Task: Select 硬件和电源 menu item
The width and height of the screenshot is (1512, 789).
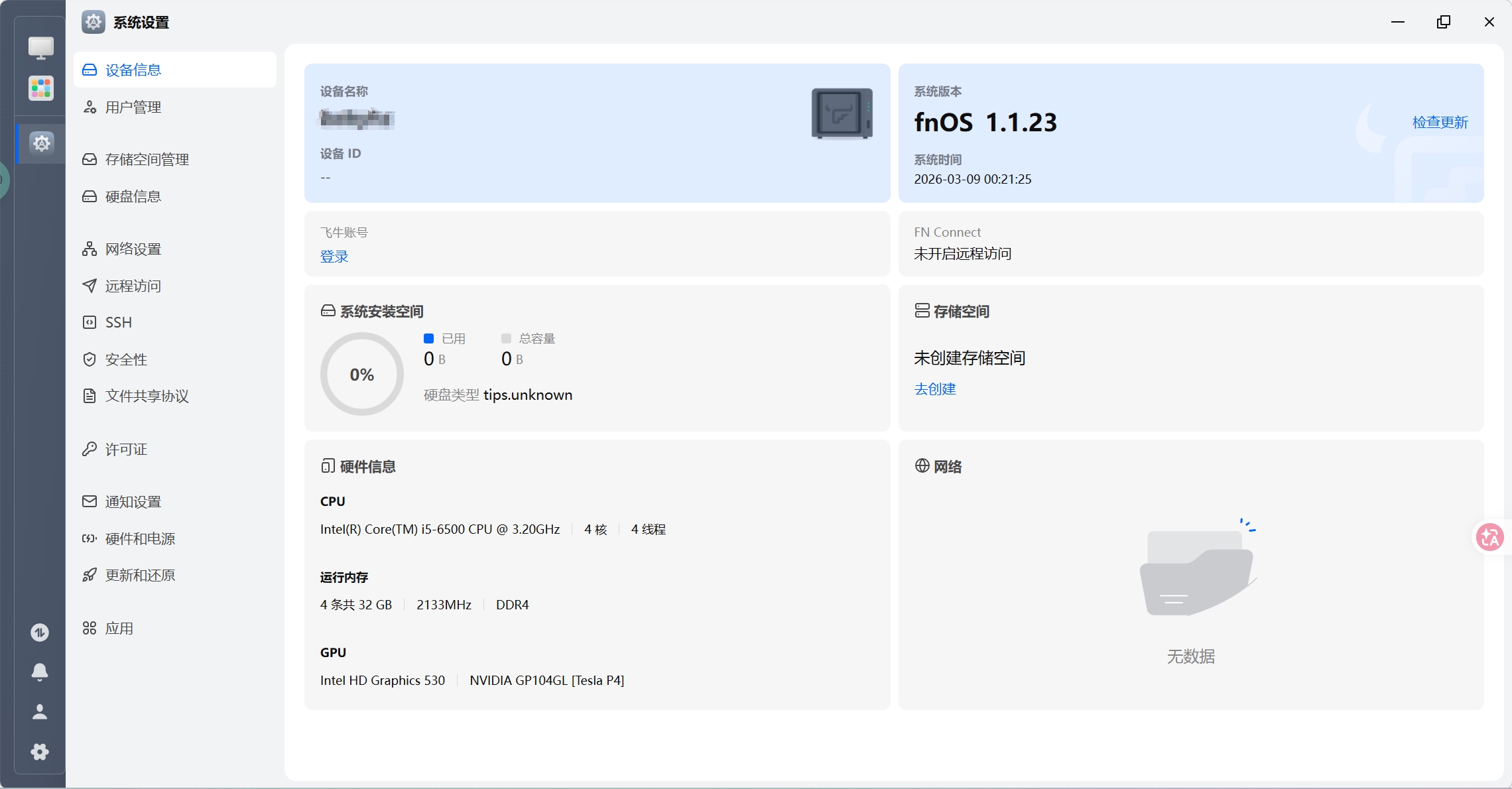Action: [x=140, y=539]
